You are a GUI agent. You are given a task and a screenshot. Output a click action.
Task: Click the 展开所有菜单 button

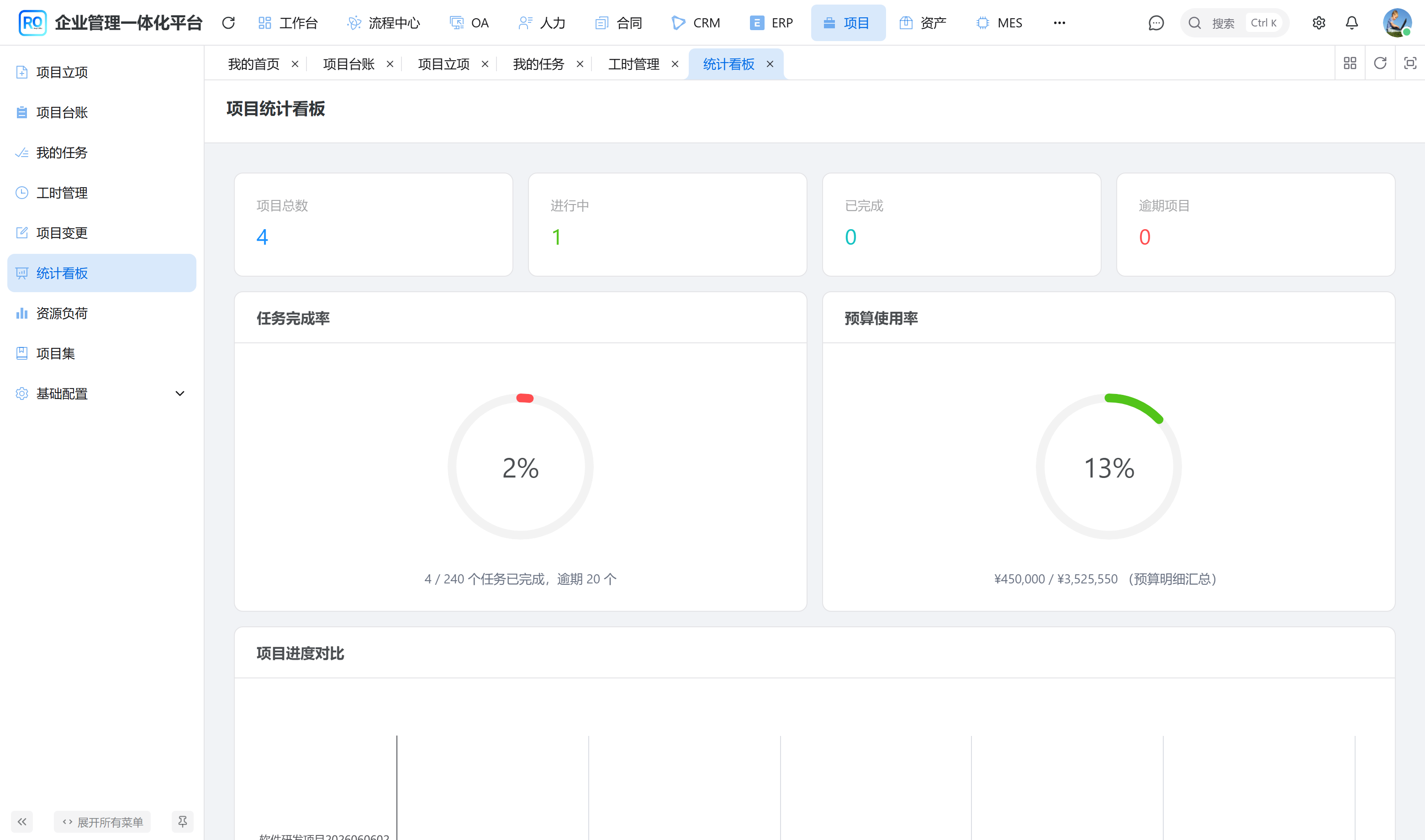tap(102, 821)
